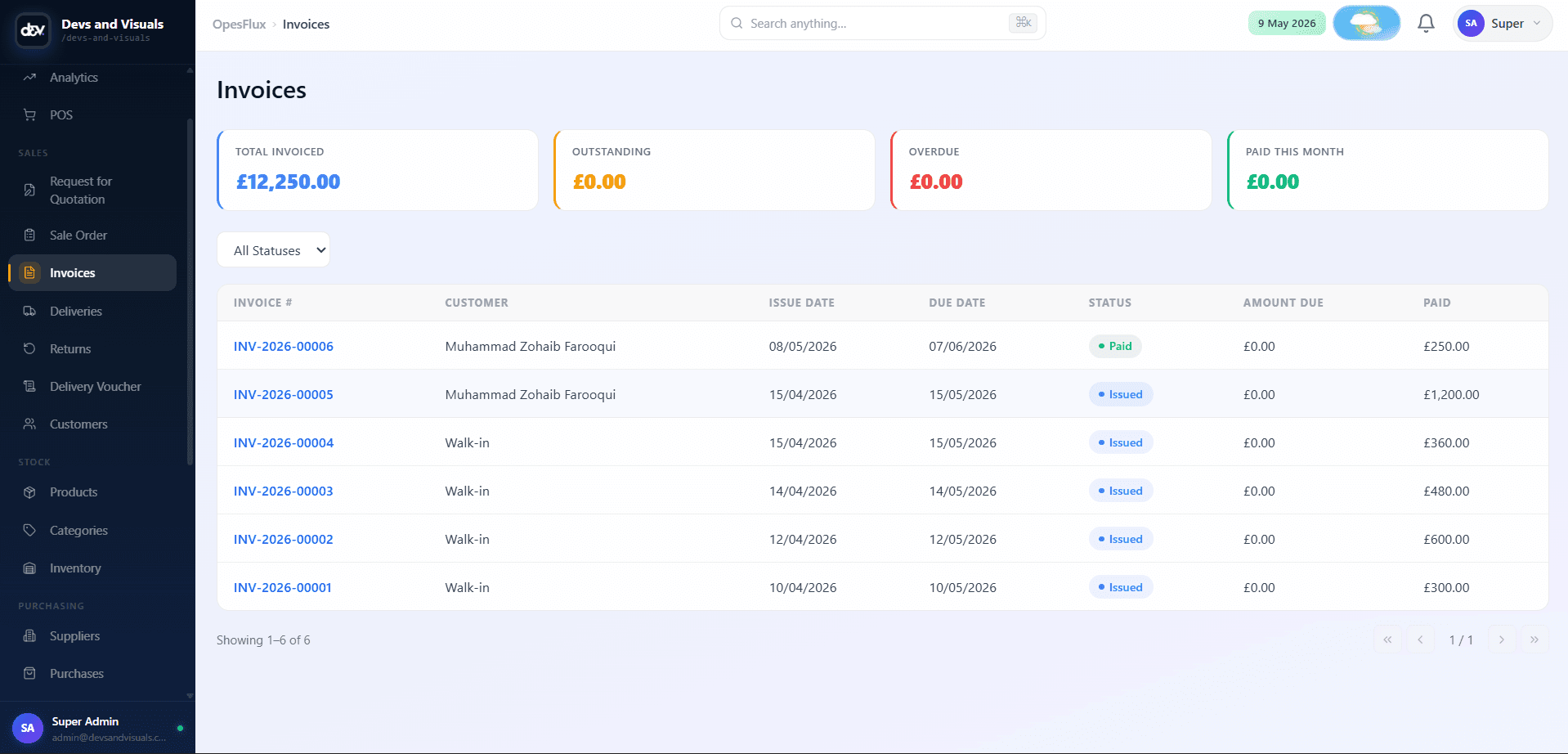The height and width of the screenshot is (754, 1568).
Task: Click the sidebar vertical scrollbar
Action: click(190, 290)
